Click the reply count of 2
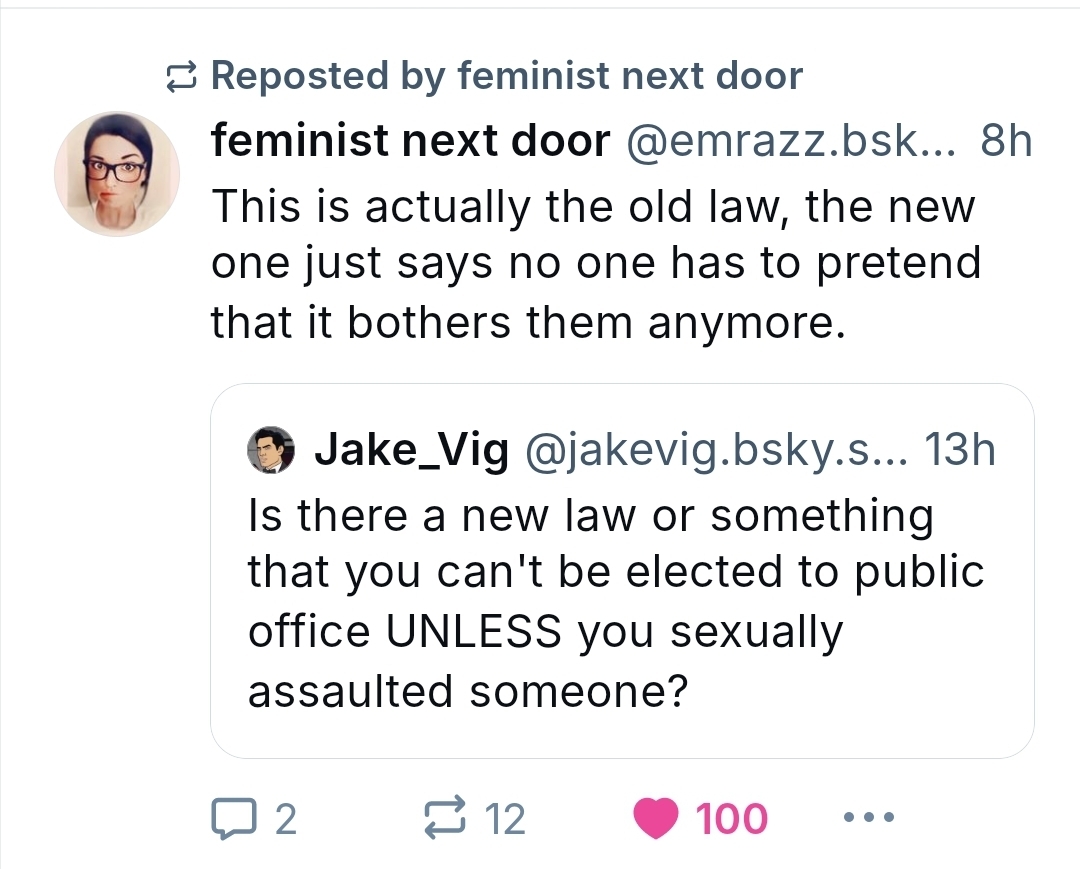 (285, 820)
